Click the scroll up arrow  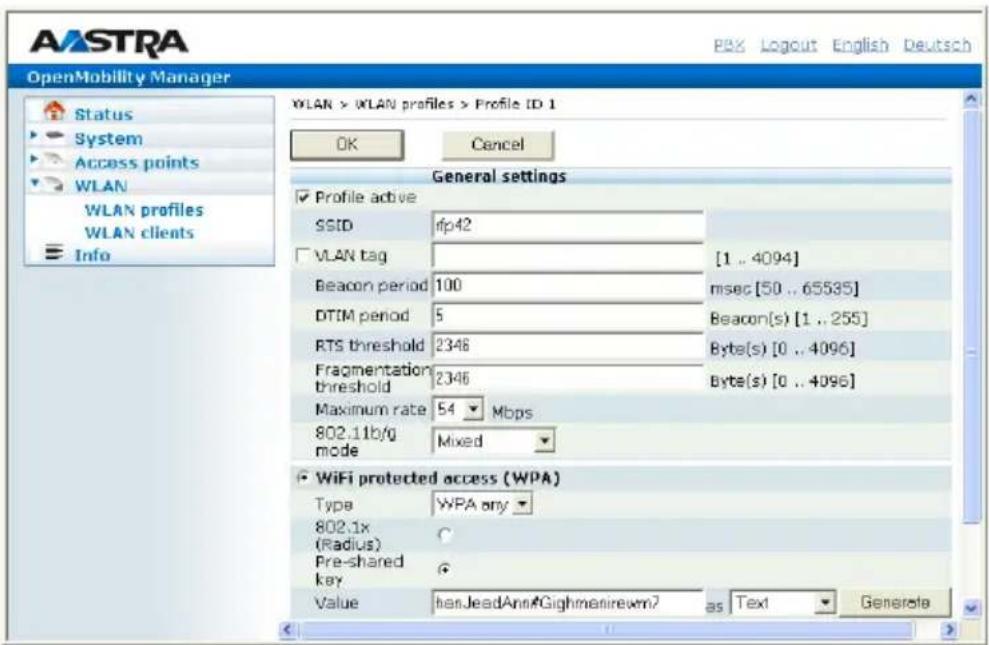972,99
